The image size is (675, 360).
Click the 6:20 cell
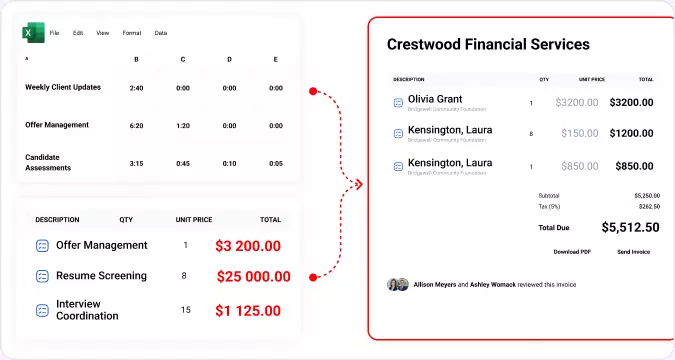pos(136,126)
